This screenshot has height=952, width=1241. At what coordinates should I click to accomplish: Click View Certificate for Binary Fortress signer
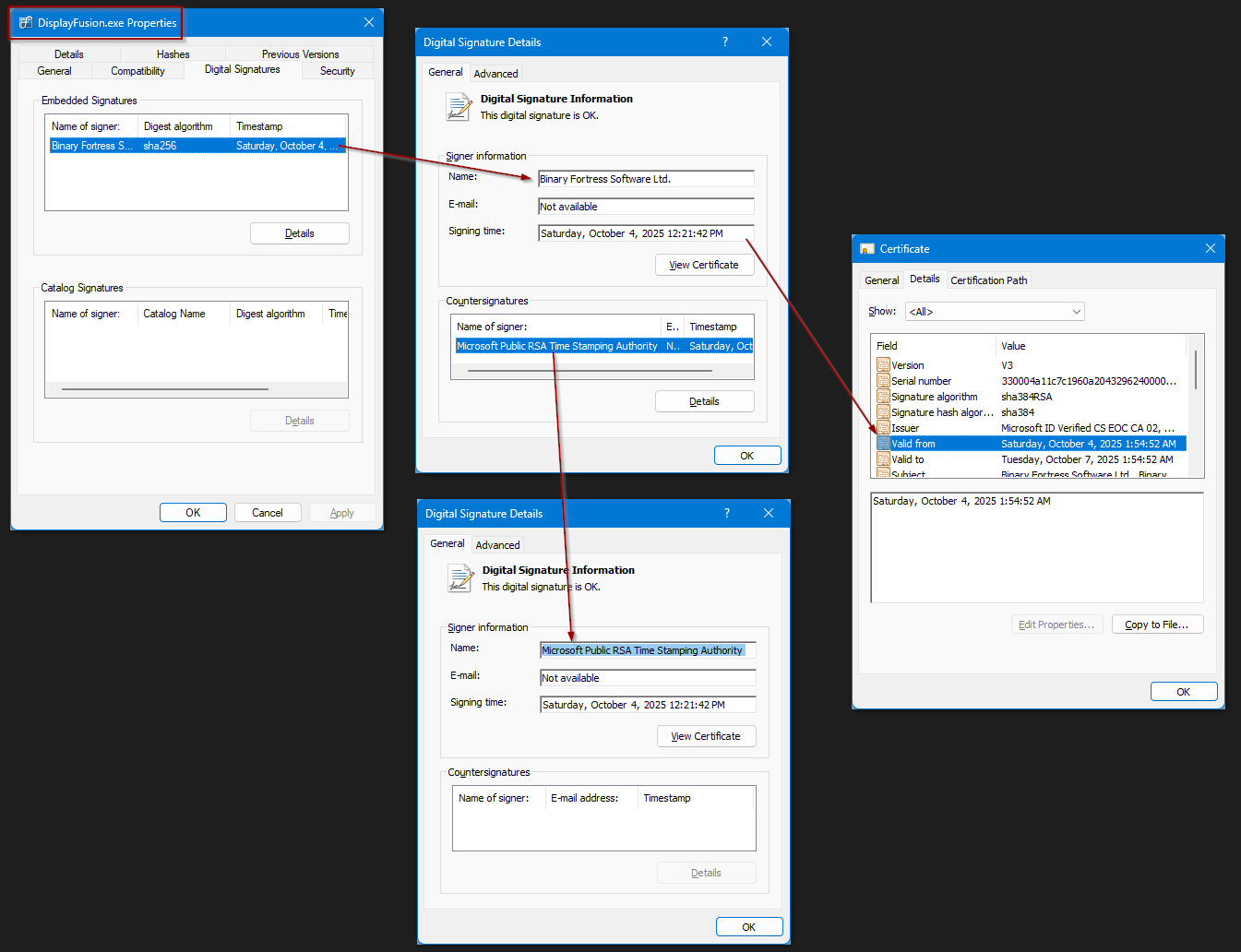[x=704, y=265]
